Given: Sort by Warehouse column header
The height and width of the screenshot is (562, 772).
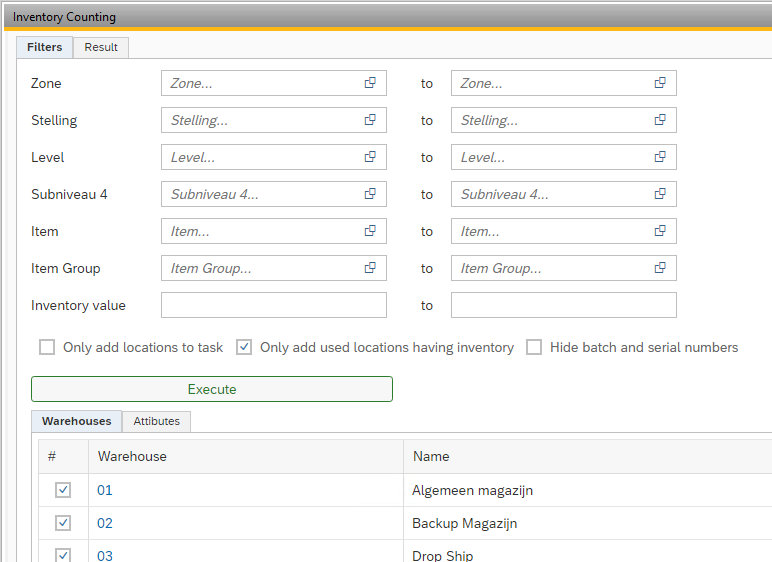Looking at the screenshot, I should (132, 456).
